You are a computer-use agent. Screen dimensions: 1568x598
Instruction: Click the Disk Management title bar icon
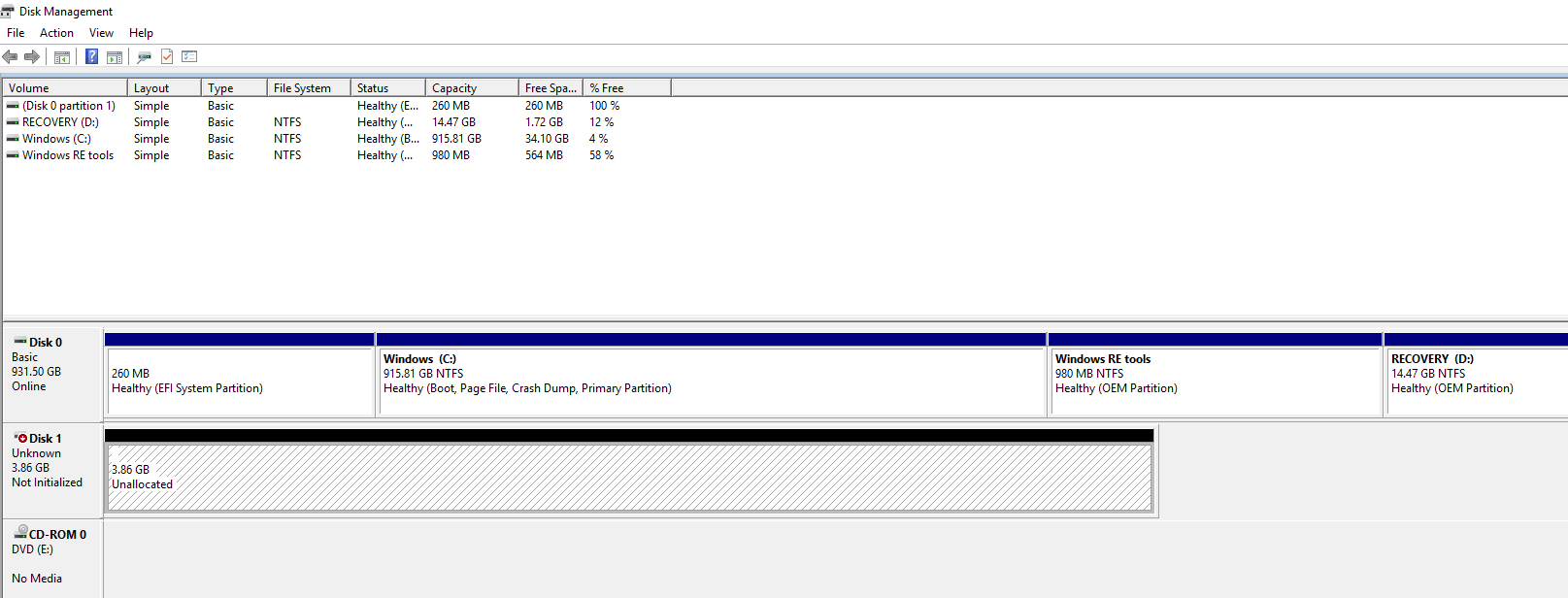[x=8, y=11]
